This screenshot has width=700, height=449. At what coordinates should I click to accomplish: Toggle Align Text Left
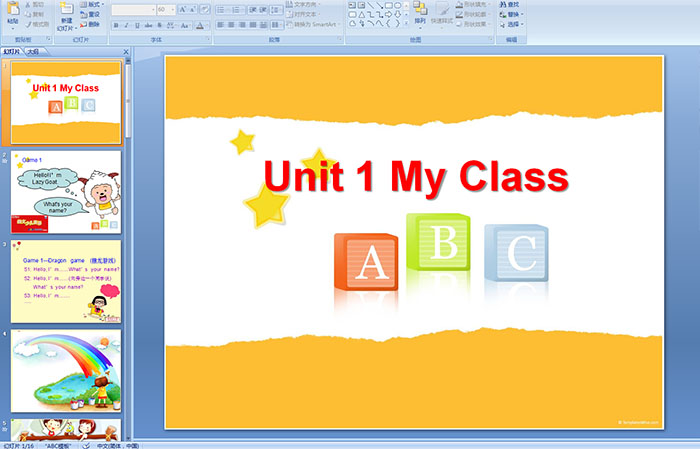tap(221, 25)
